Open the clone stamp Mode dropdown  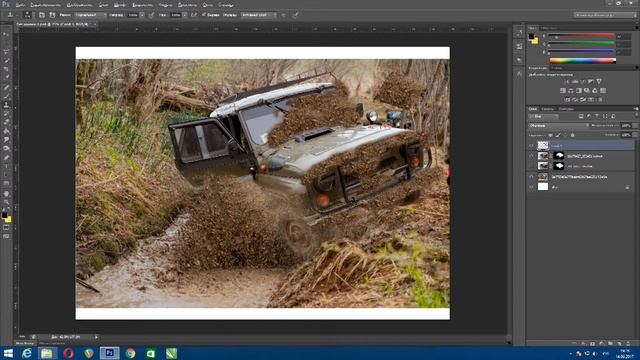91,15
